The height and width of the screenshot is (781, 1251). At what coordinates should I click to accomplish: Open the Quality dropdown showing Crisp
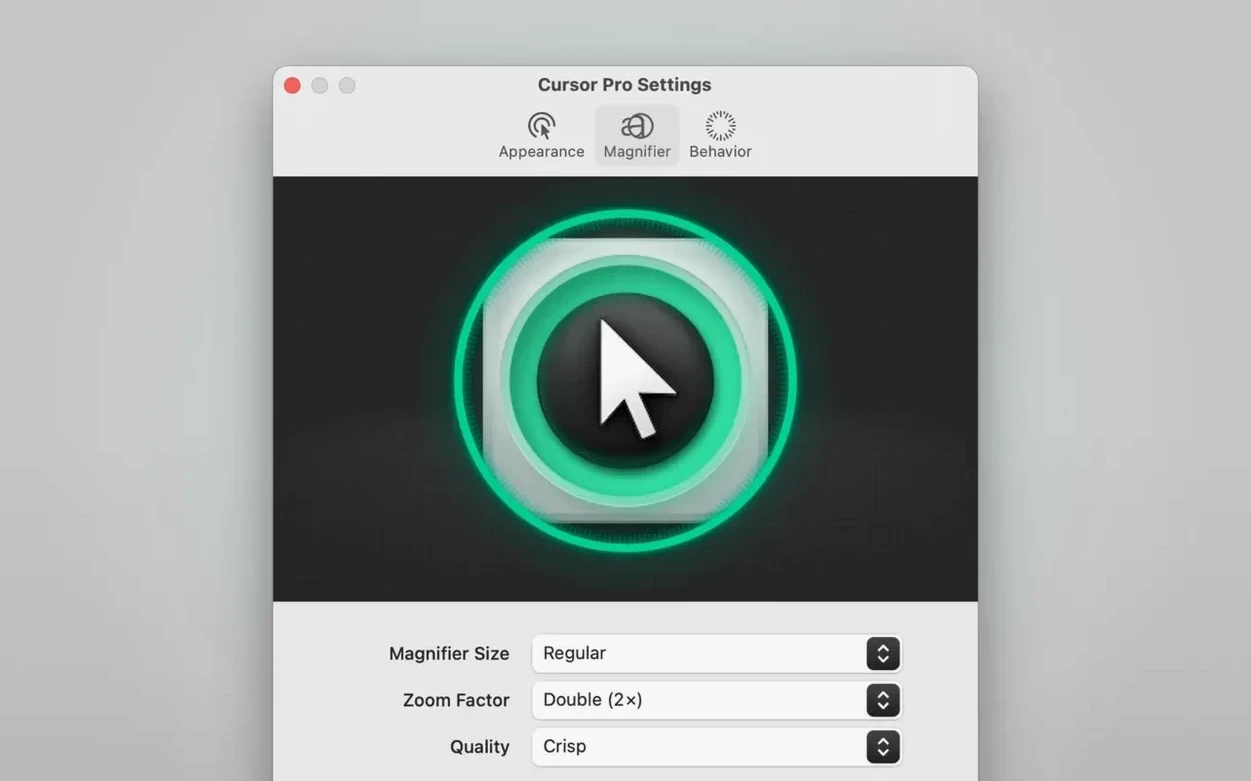click(716, 747)
